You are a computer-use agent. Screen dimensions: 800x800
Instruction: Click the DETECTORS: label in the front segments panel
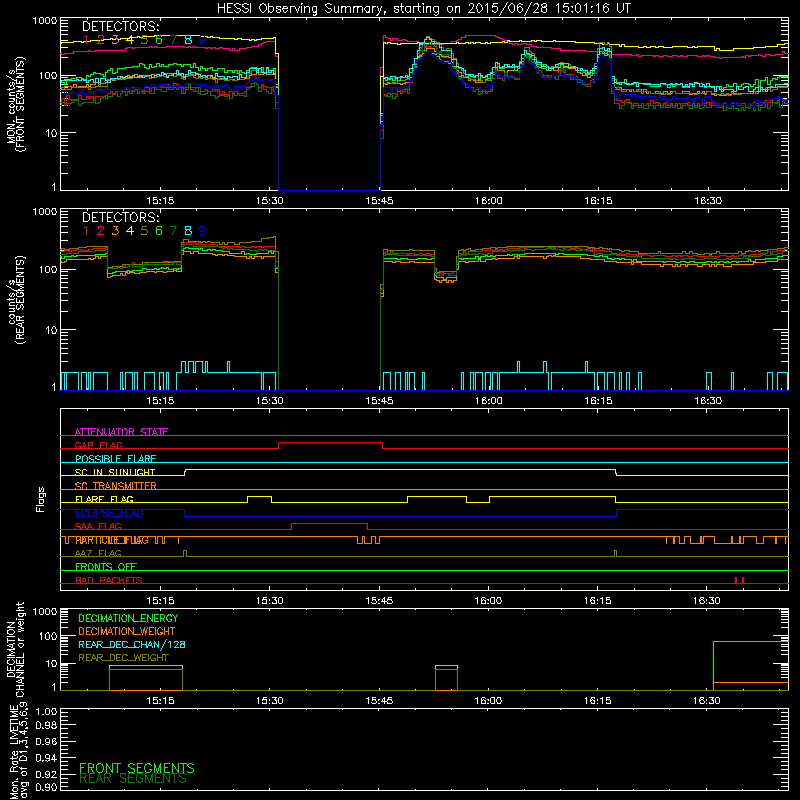point(120,27)
